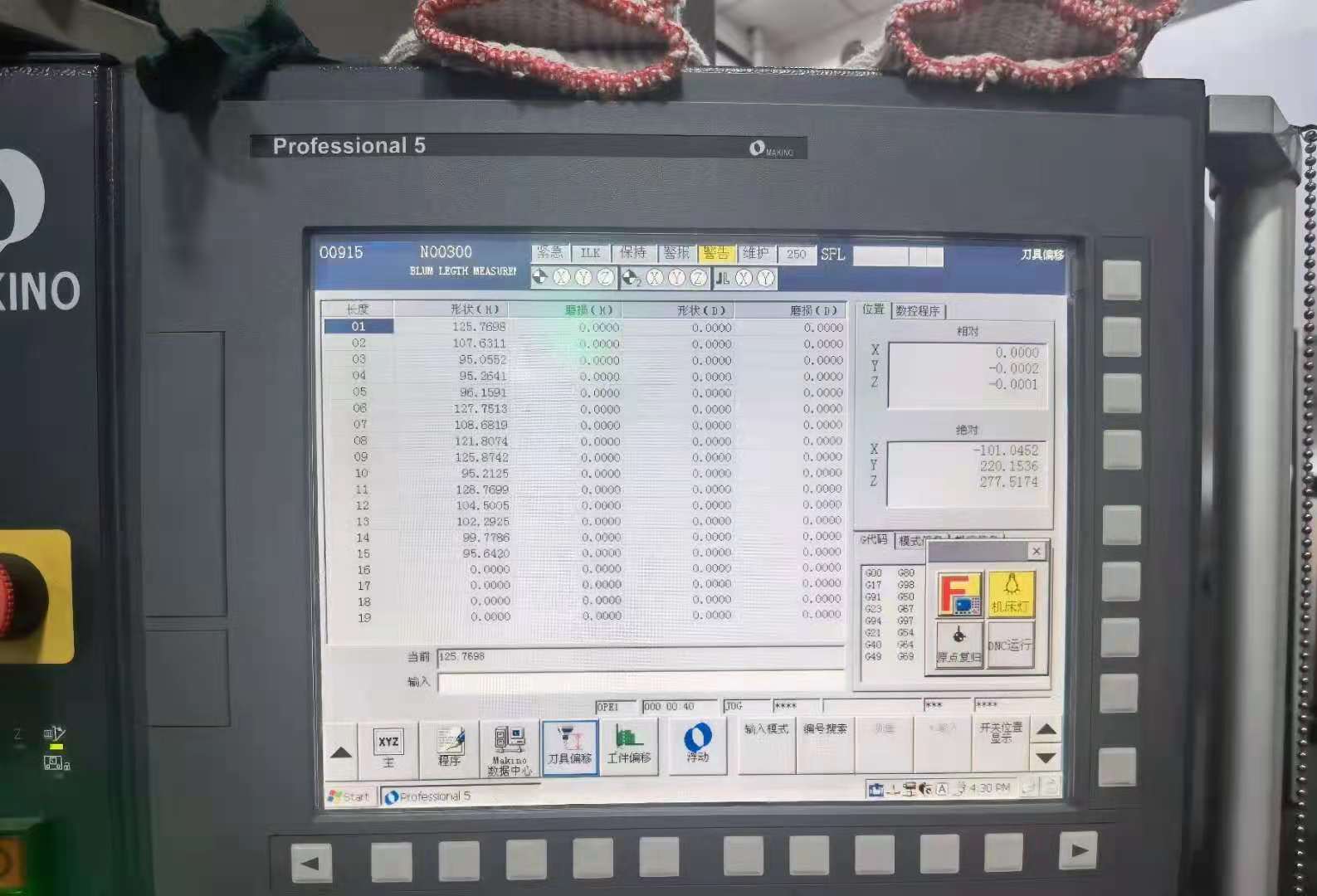Switch to the 数控程序 tab
1317x896 pixels.
(x=918, y=311)
